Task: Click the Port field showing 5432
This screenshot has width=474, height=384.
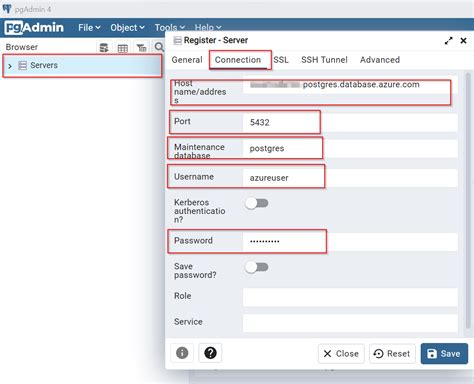Action: [x=350, y=122]
